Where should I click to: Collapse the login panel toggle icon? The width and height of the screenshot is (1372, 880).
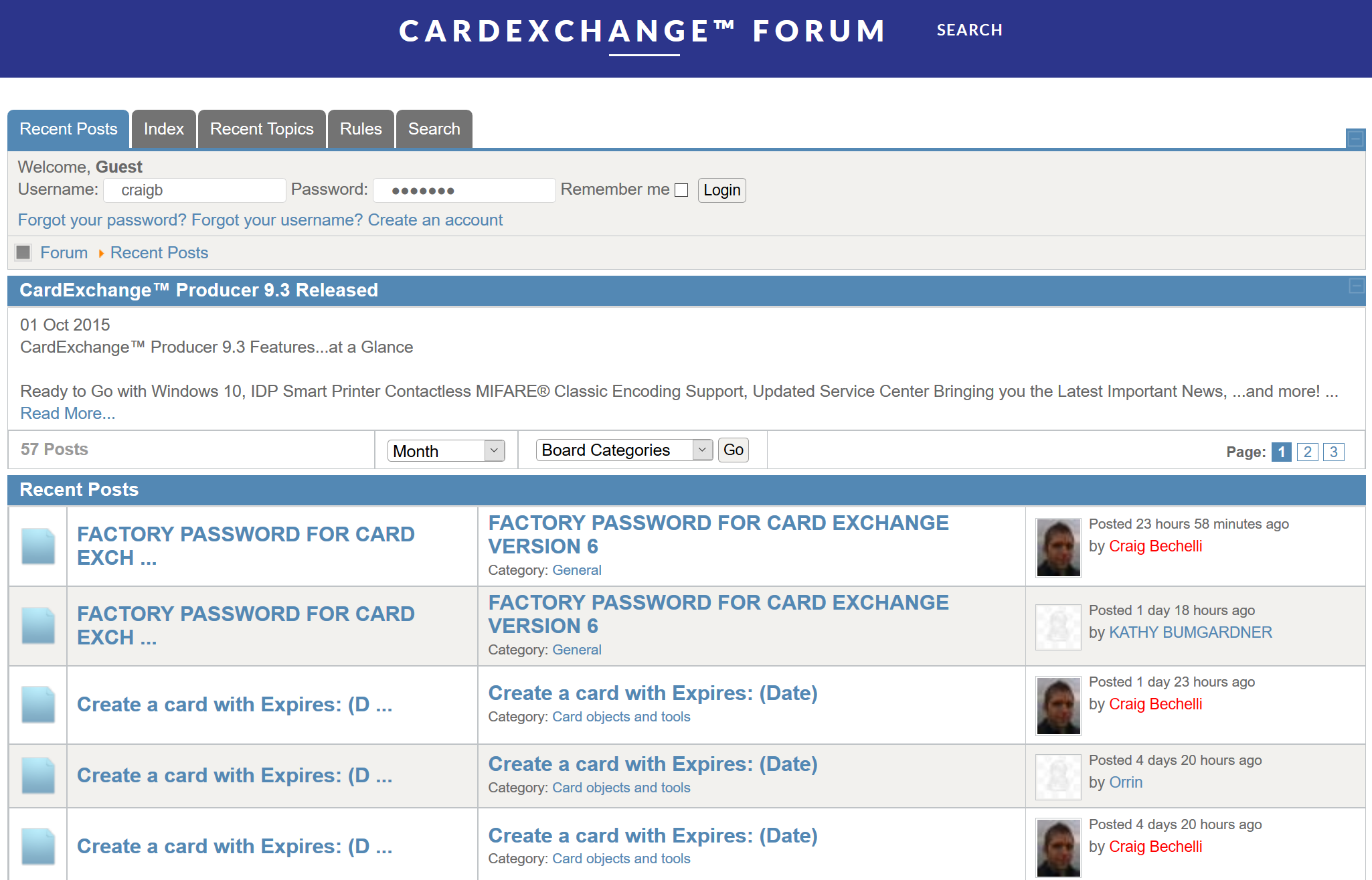tap(1355, 139)
